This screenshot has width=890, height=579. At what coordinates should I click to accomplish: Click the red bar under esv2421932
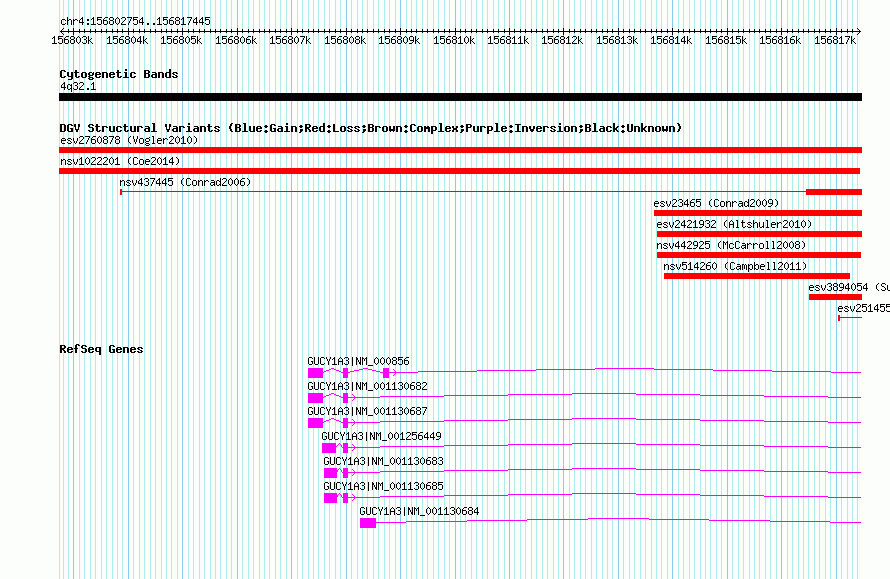[x=759, y=234]
